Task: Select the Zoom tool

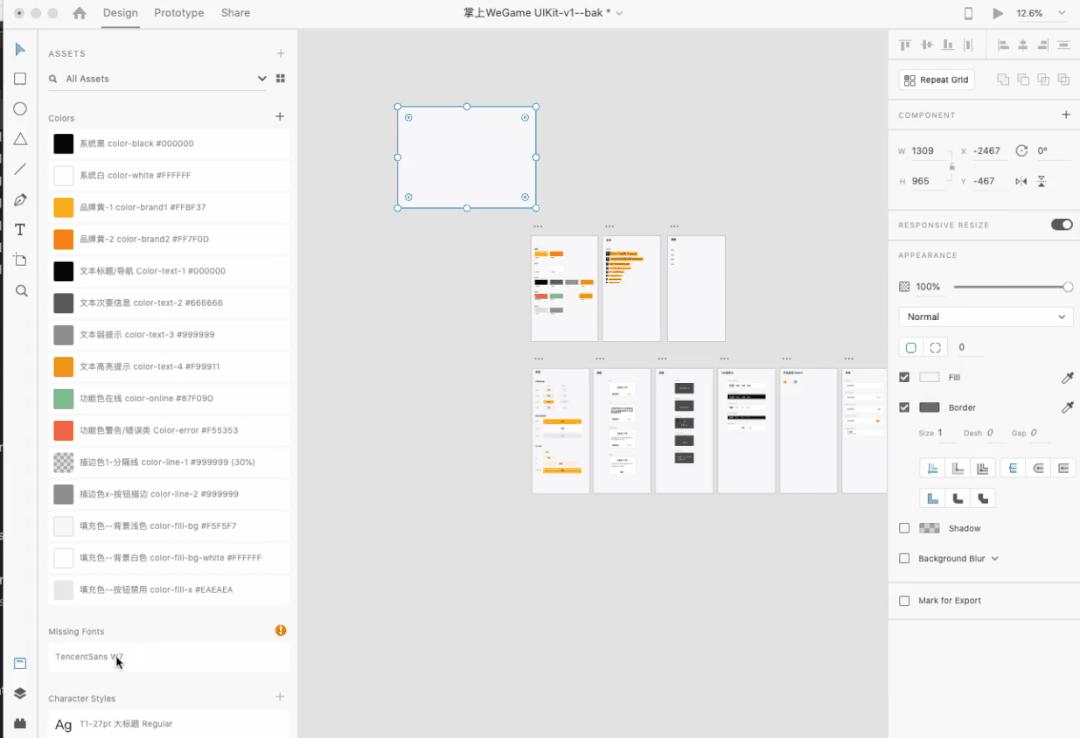Action: pyautogui.click(x=21, y=291)
